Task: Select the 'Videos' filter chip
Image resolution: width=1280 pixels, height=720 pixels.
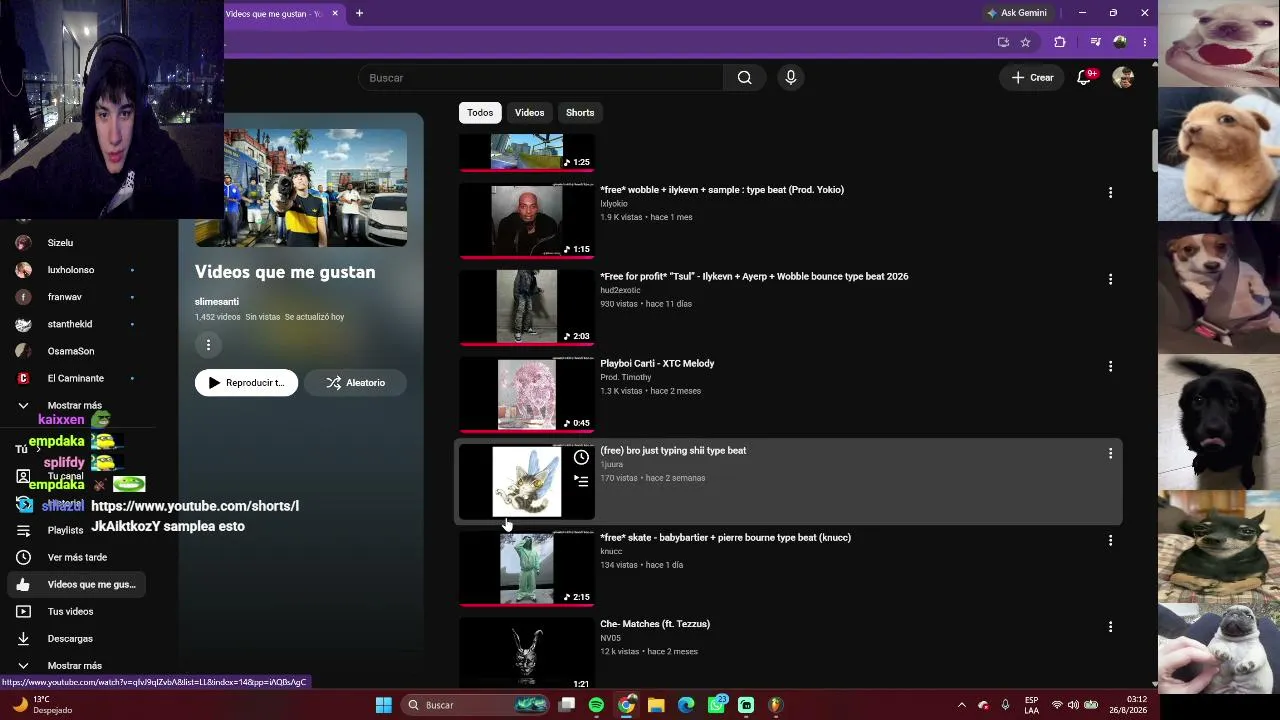Action: (529, 113)
